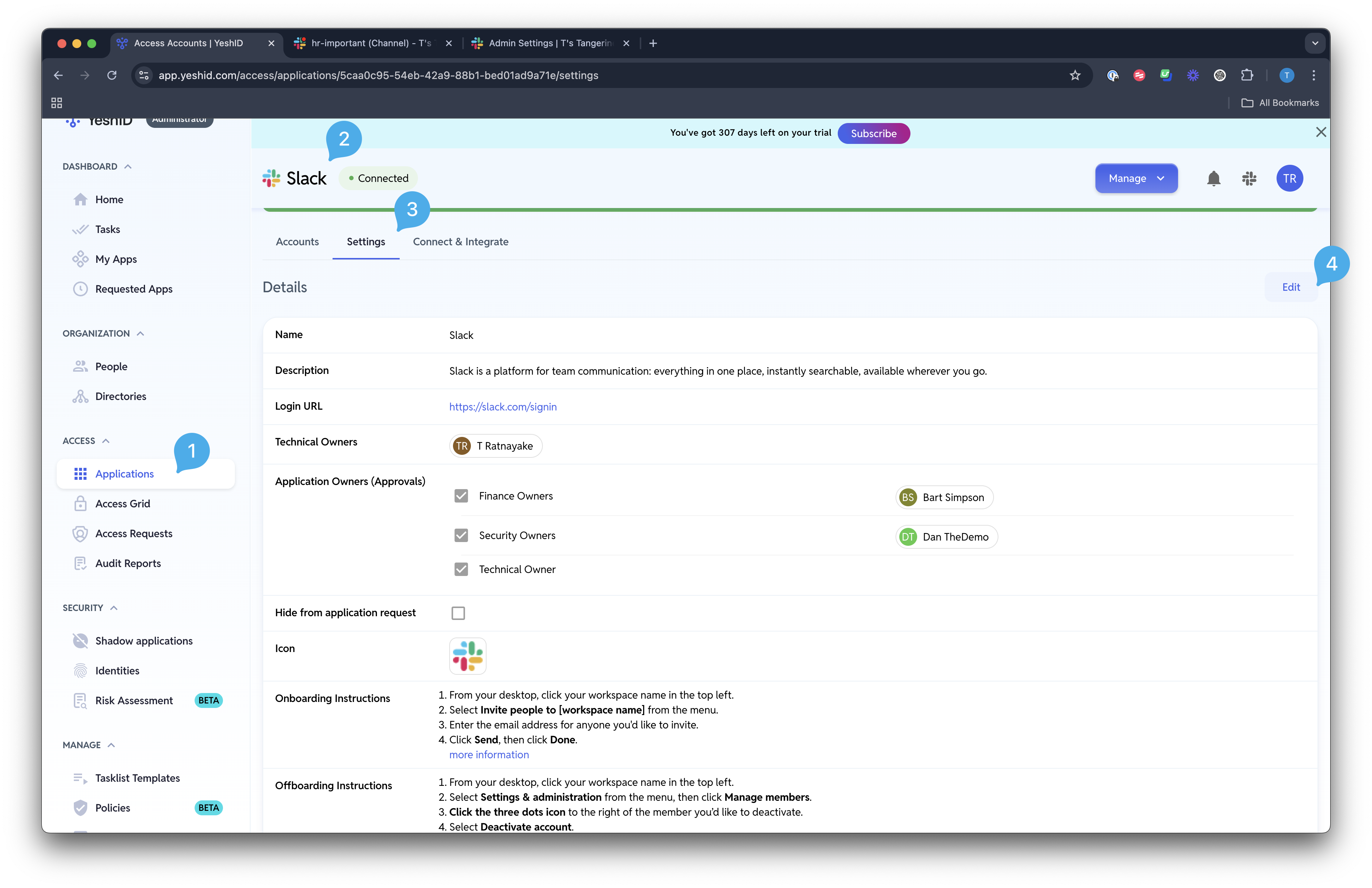Collapse the ACCESS sidebar section
The width and height of the screenshot is (1372, 888).
106,441
